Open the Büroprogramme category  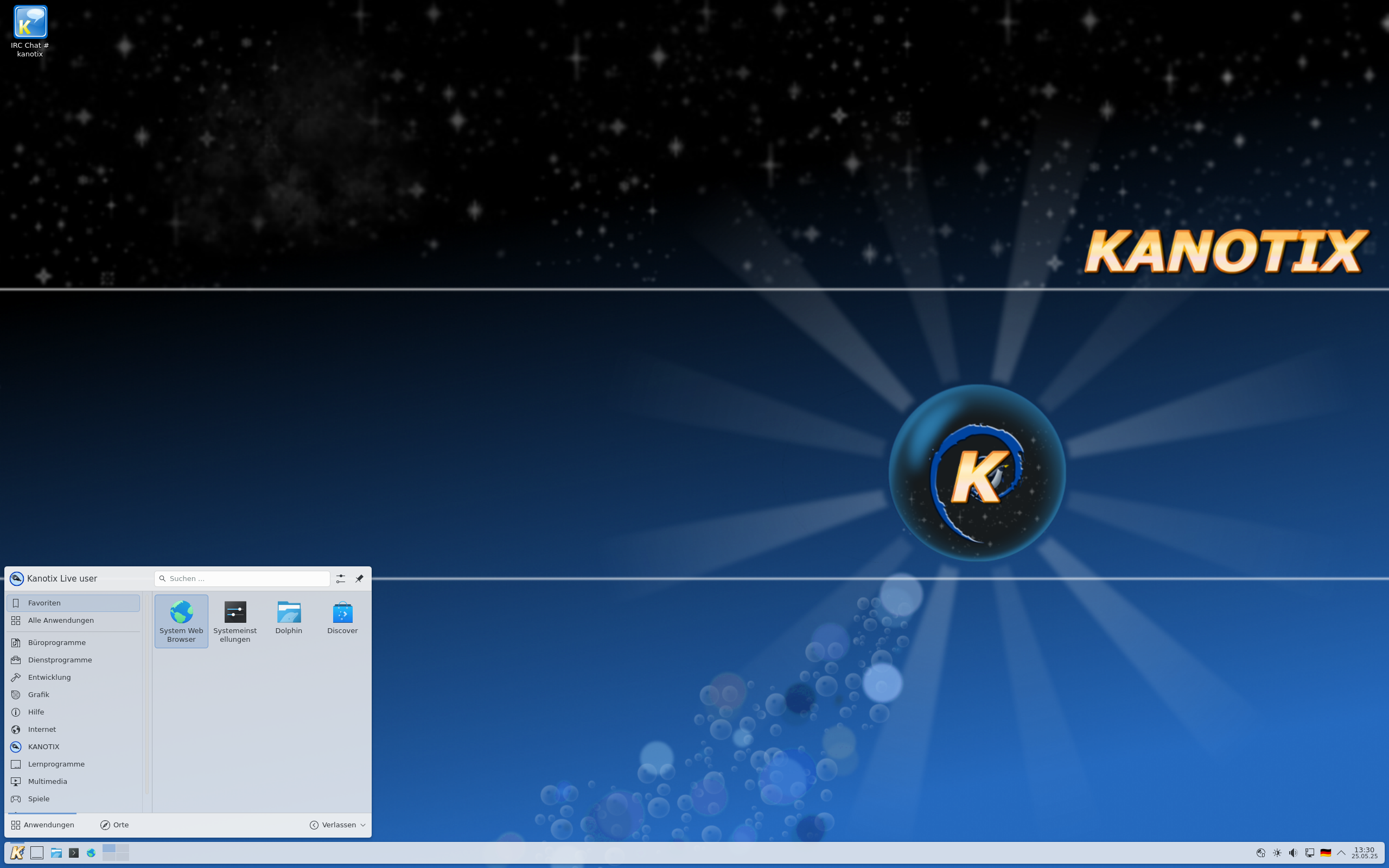pos(73,642)
